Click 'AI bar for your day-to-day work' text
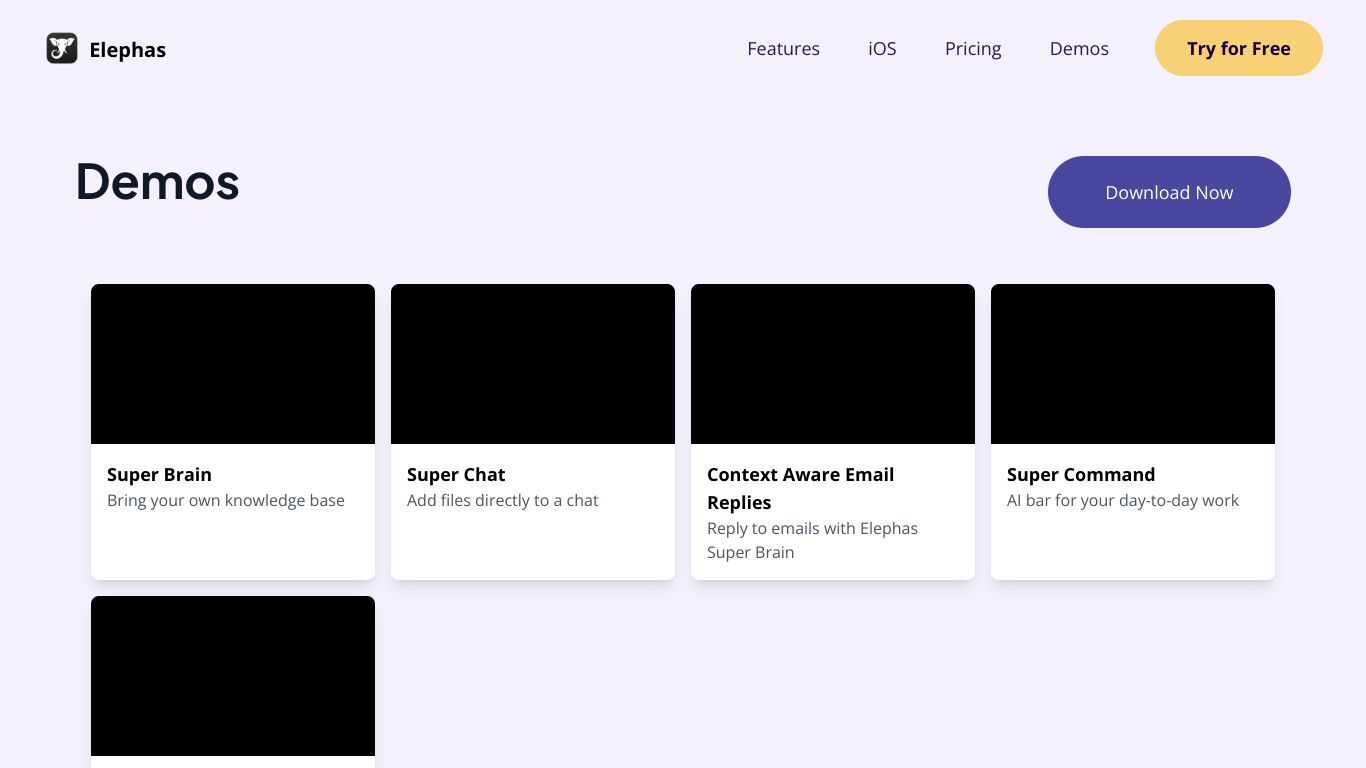Image resolution: width=1366 pixels, height=768 pixels. click(x=1123, y=500)
